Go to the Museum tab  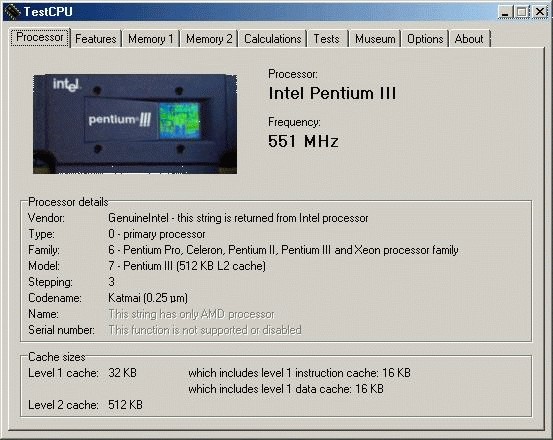375,39
